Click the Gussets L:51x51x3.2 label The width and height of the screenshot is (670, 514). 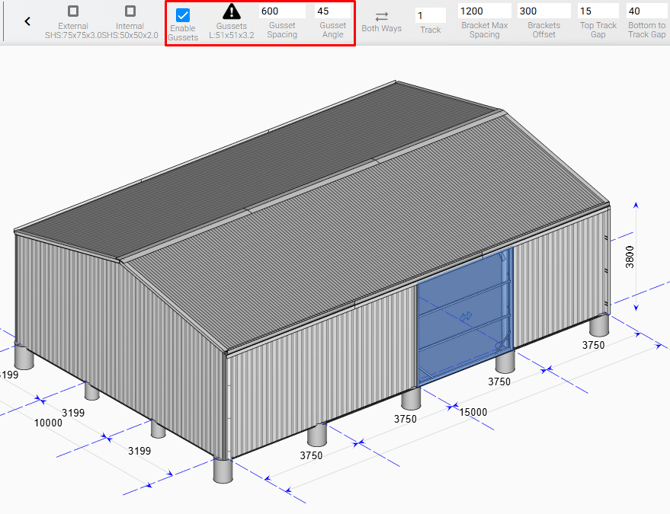[x=231, y=31]
